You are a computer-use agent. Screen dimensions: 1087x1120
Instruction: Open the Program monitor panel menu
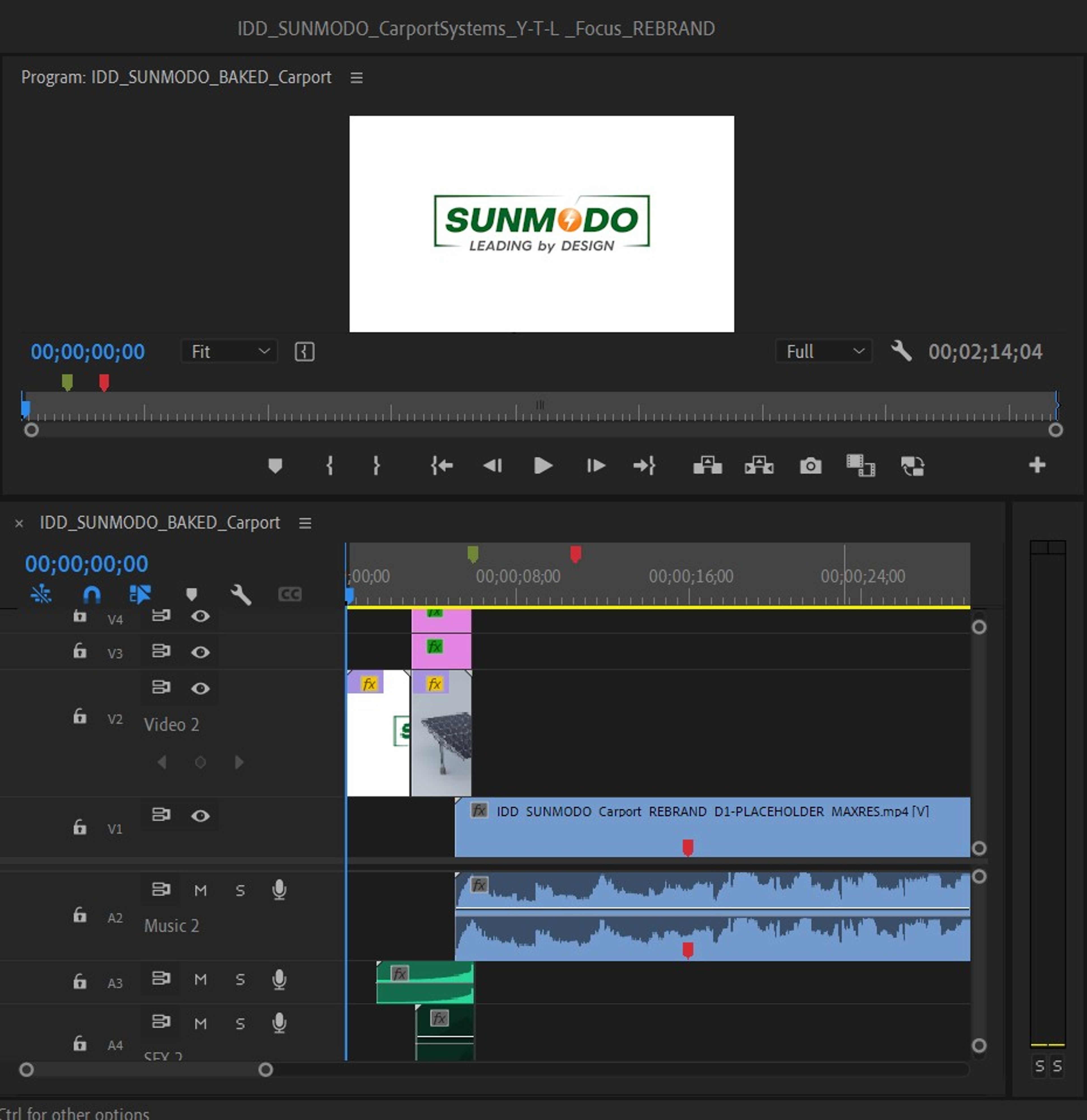tap(356, 78)
